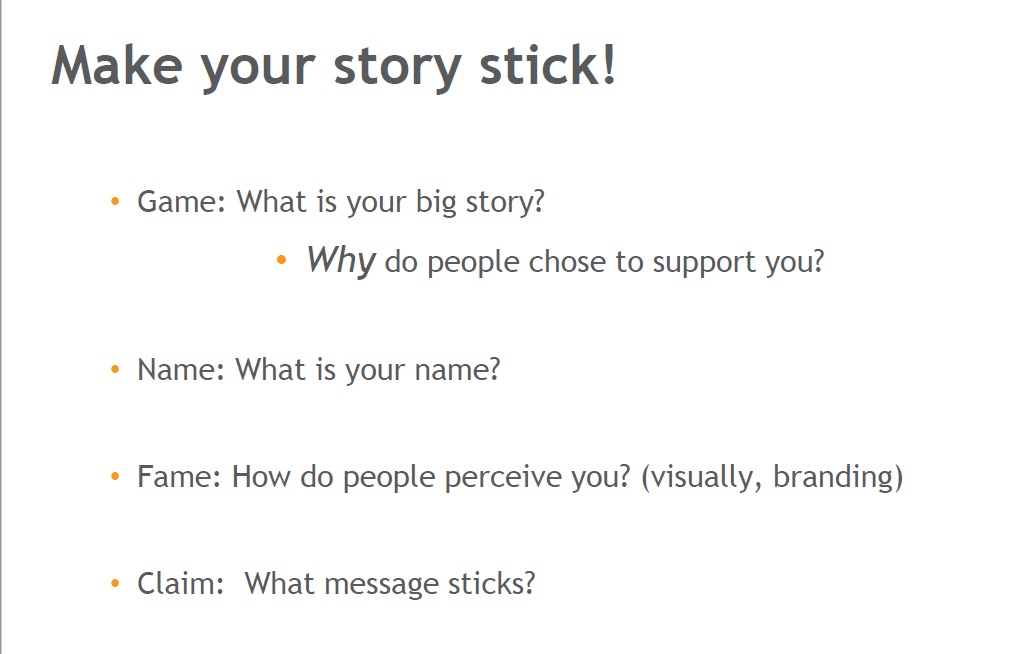Click the orange bullet before 'Why'
This screenshot has height=654, width=1034.
pyautogui.click(x=282, y=260)
